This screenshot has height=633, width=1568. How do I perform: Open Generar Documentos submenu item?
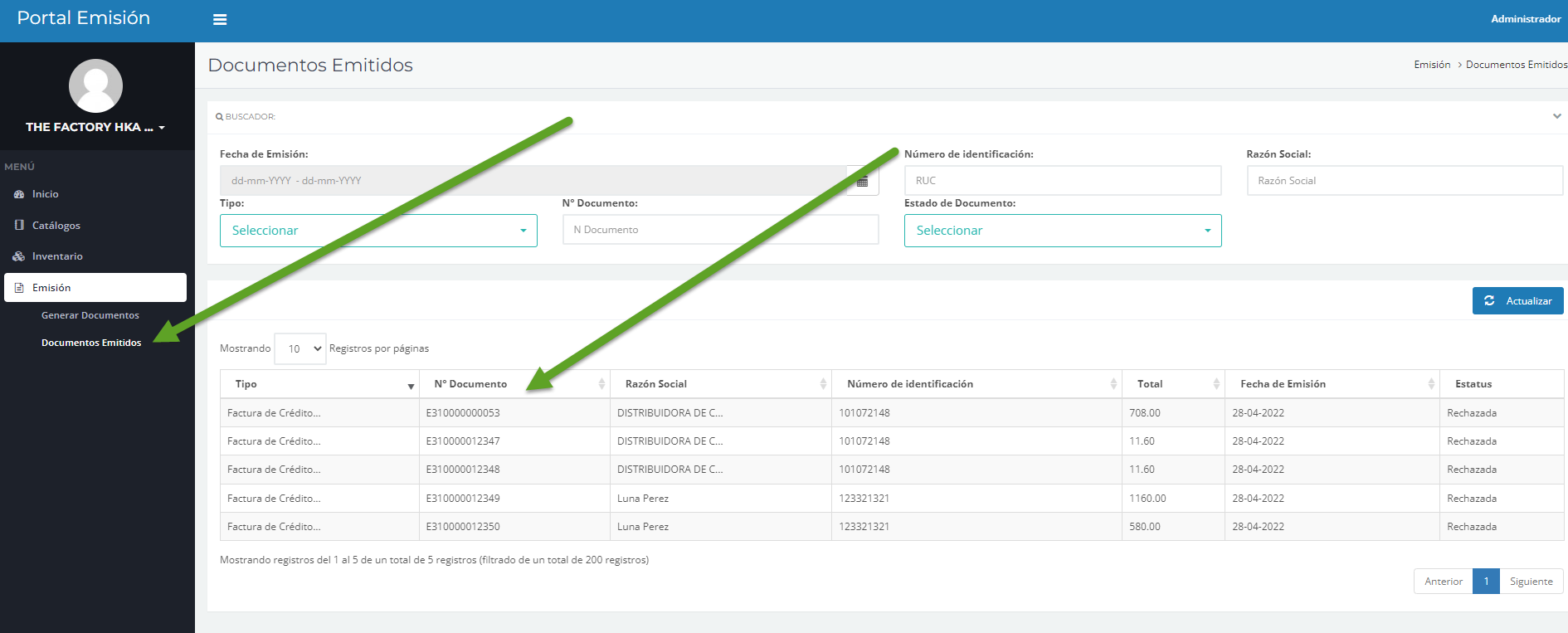(x=90, y=315)
